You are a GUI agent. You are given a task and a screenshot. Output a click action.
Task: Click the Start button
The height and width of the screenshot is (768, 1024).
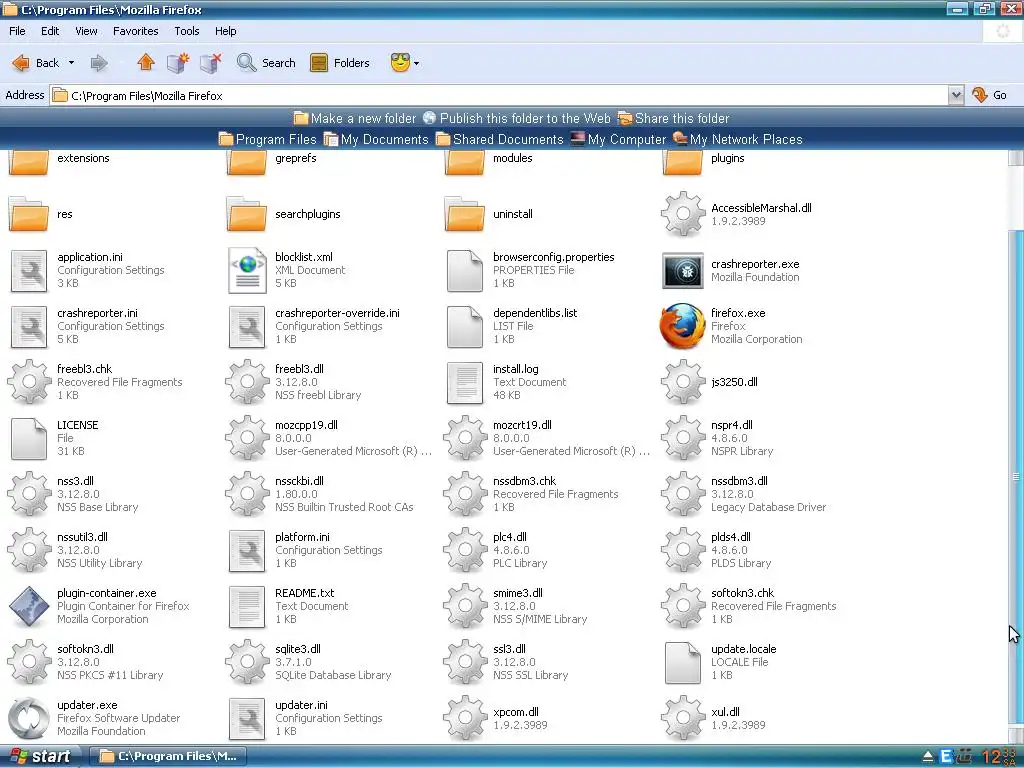[x=40, y=756]
